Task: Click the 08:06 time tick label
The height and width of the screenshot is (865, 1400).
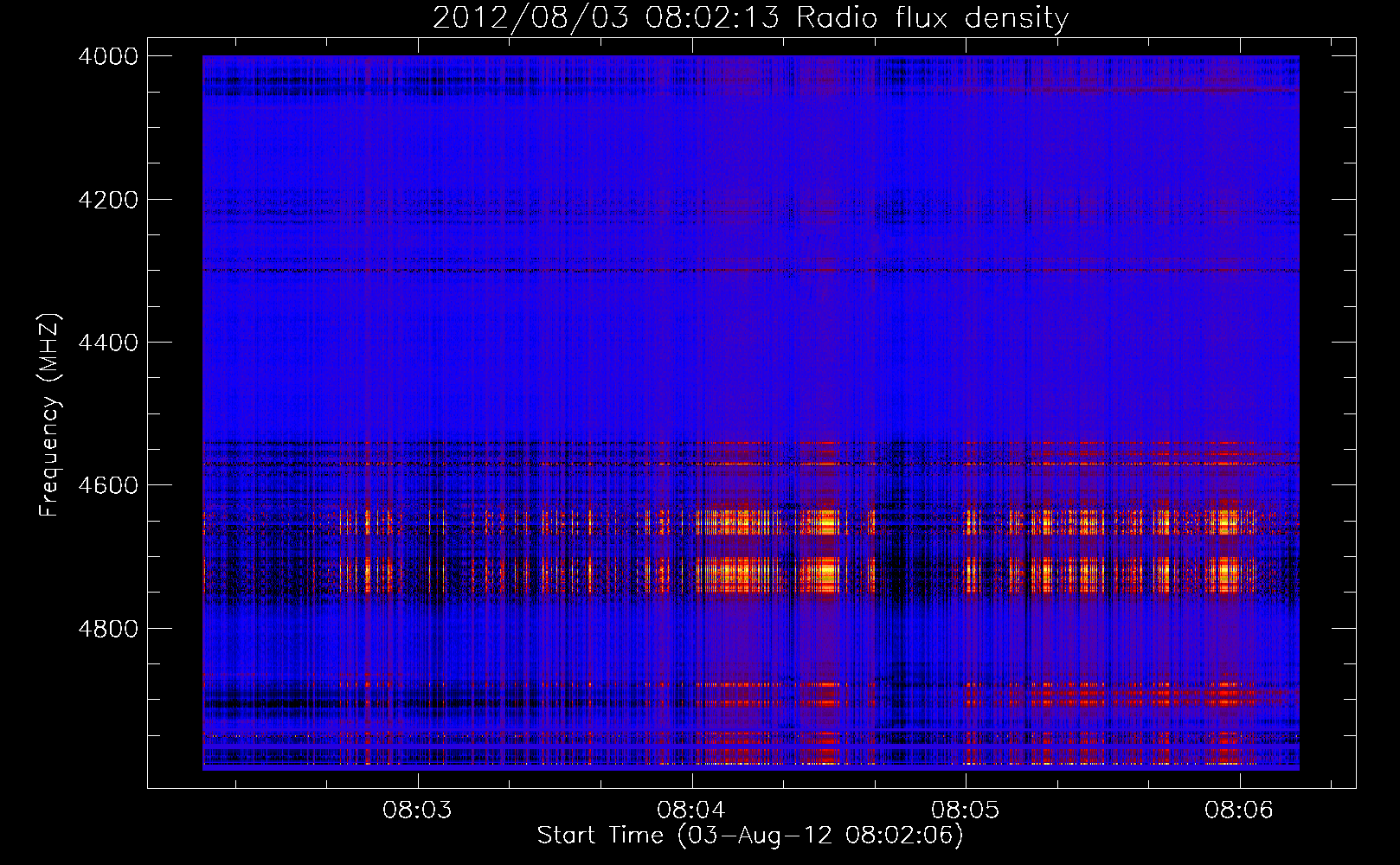Action: (1239, 811)
